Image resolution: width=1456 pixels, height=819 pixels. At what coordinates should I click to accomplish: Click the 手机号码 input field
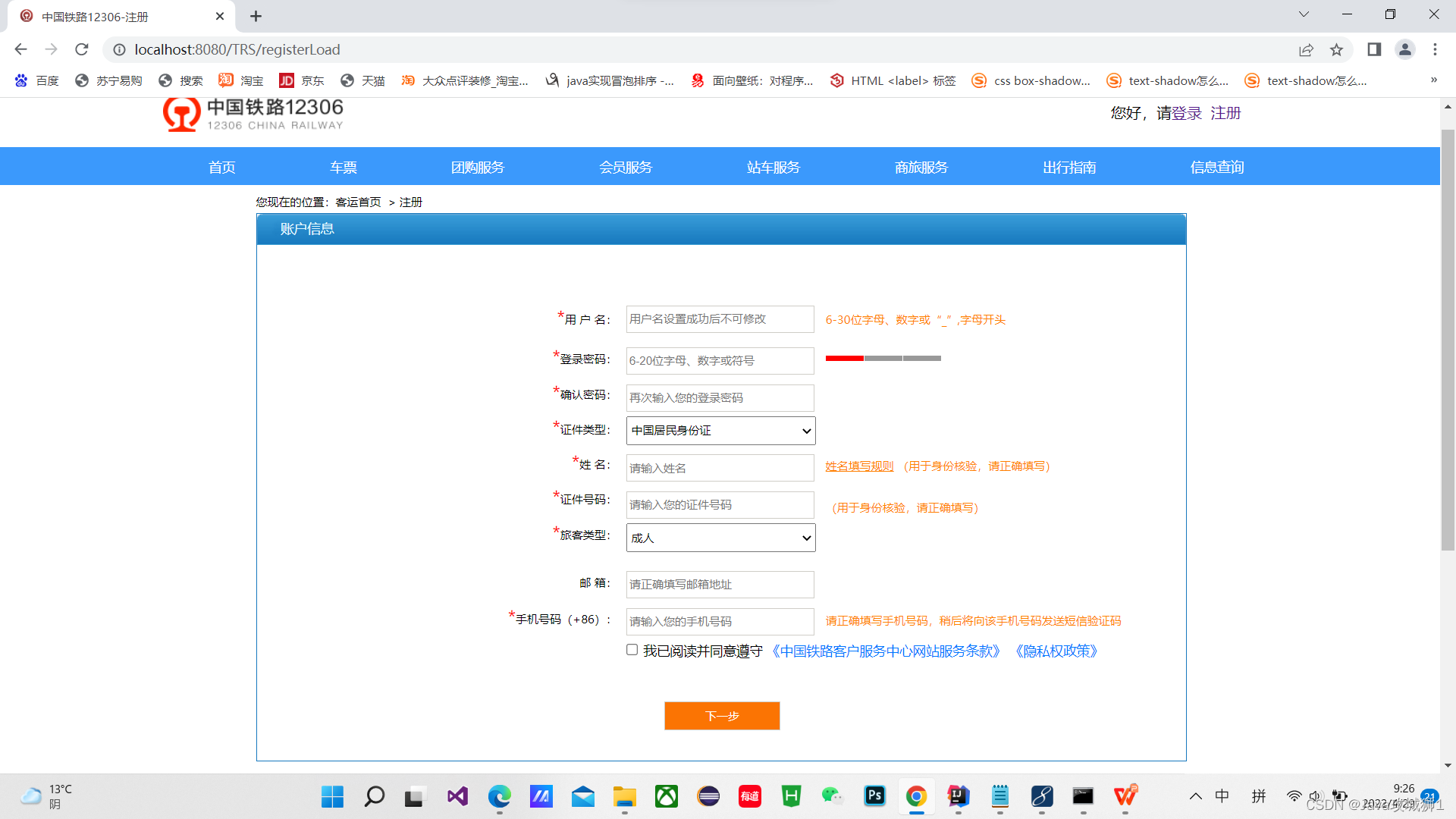(x=719, y=621)
